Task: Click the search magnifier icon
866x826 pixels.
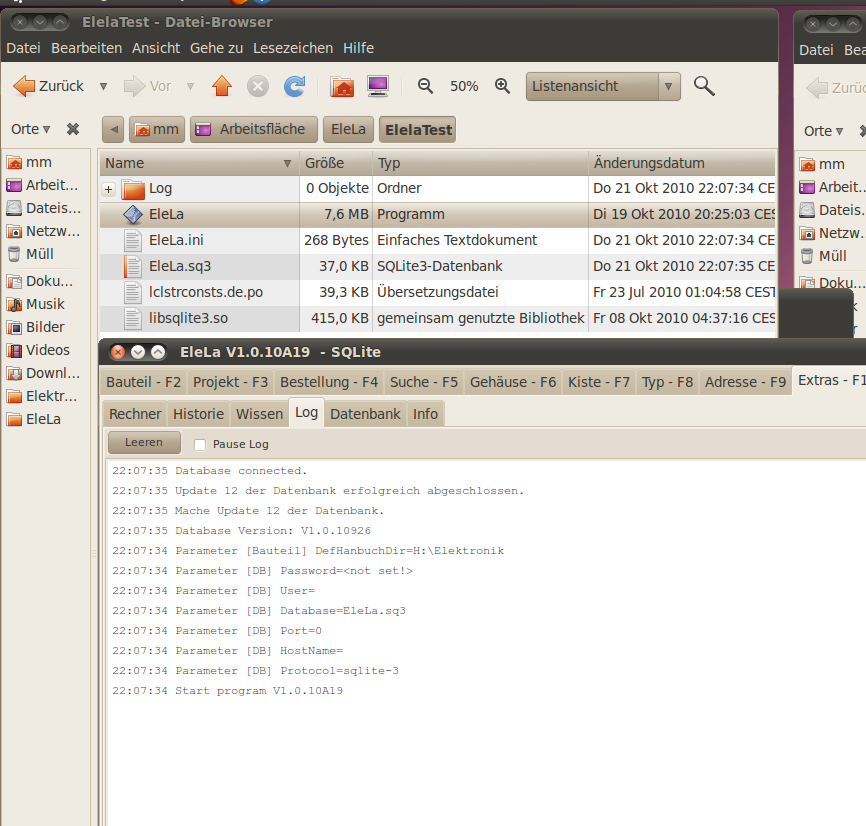Action: (704, 87)
